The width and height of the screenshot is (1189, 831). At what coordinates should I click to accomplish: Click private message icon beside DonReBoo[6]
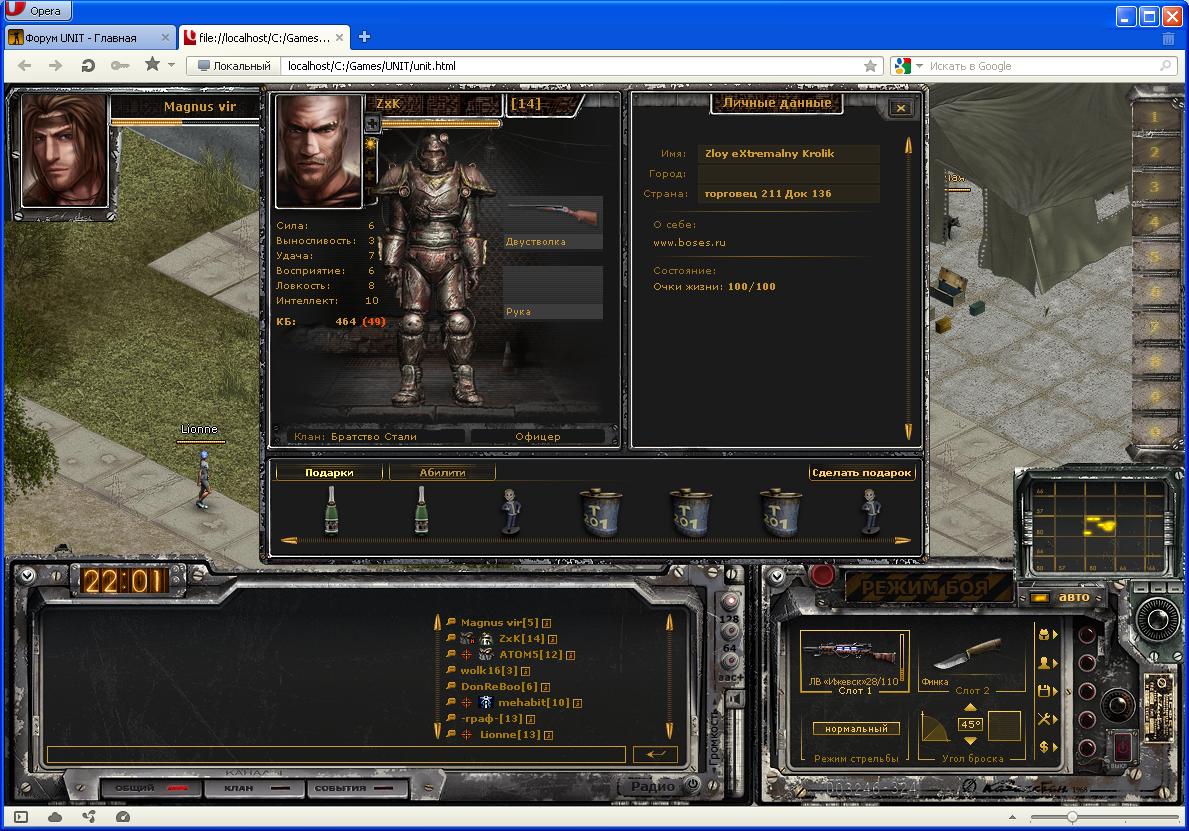[x=451, y=686]
